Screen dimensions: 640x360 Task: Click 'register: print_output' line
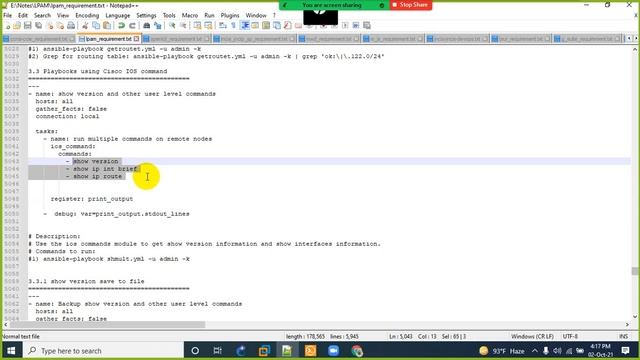[92, 199]
